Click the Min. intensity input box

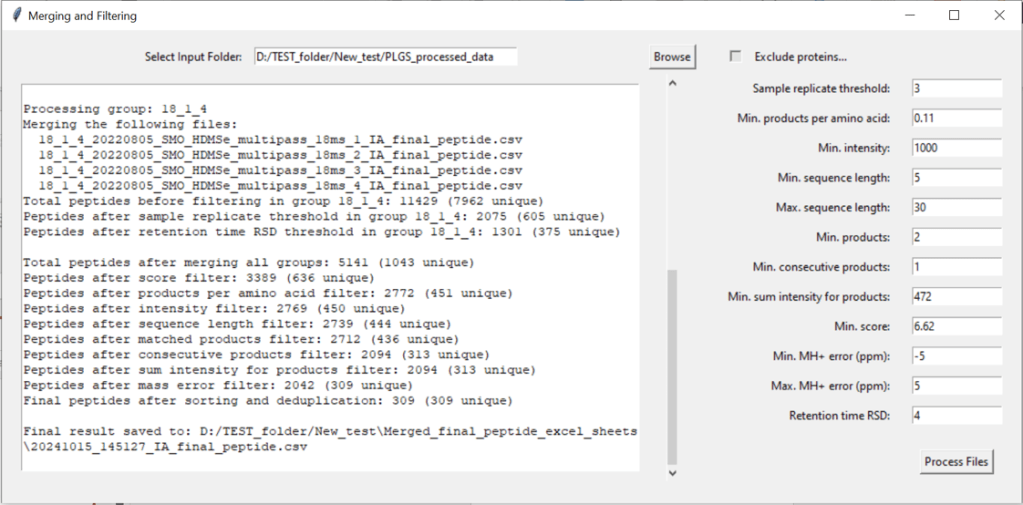coord(955,148)
